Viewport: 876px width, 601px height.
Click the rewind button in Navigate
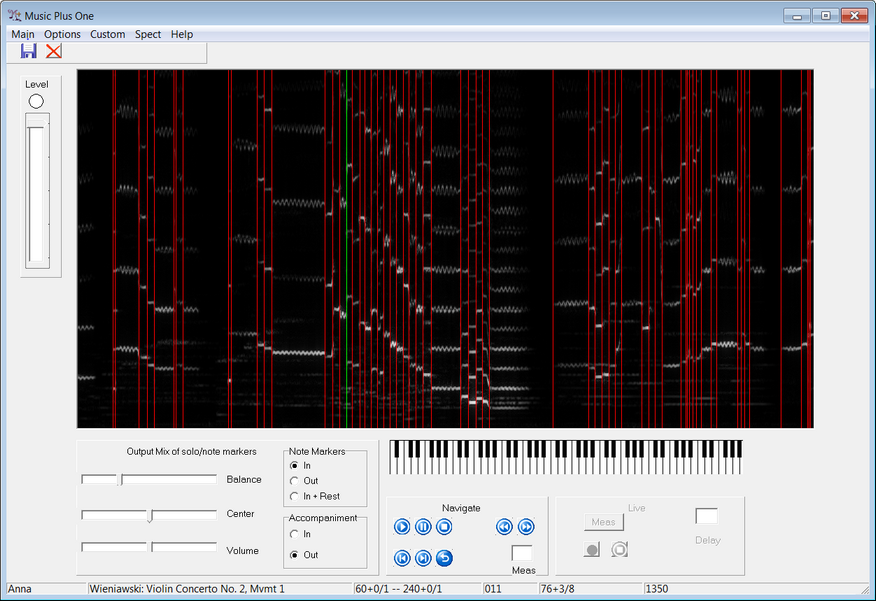[x=504, y=526]
